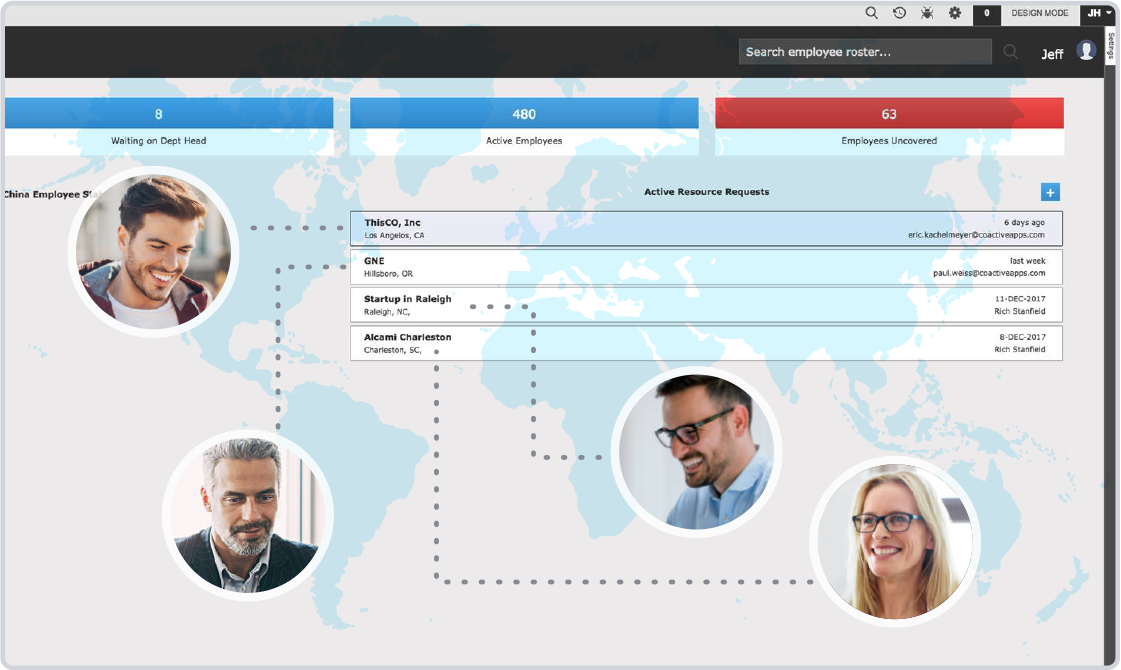Select the GNE Hillsboro request row
The width and height of the screenshot is (1121, 670).
coord(706,267)
